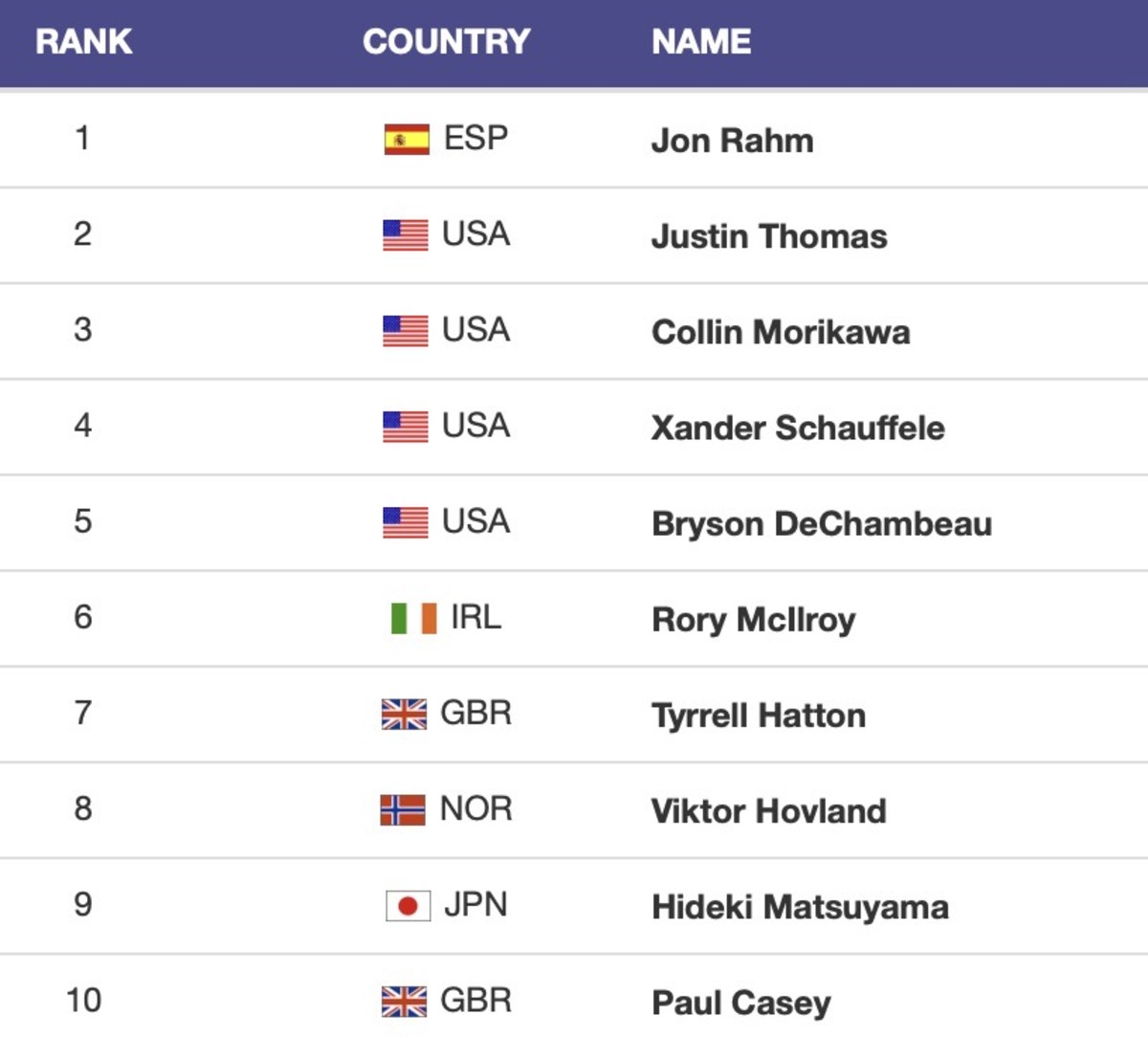
Task: Click the flag next to Bryson DeChambeau
Action: pos(406,522)
